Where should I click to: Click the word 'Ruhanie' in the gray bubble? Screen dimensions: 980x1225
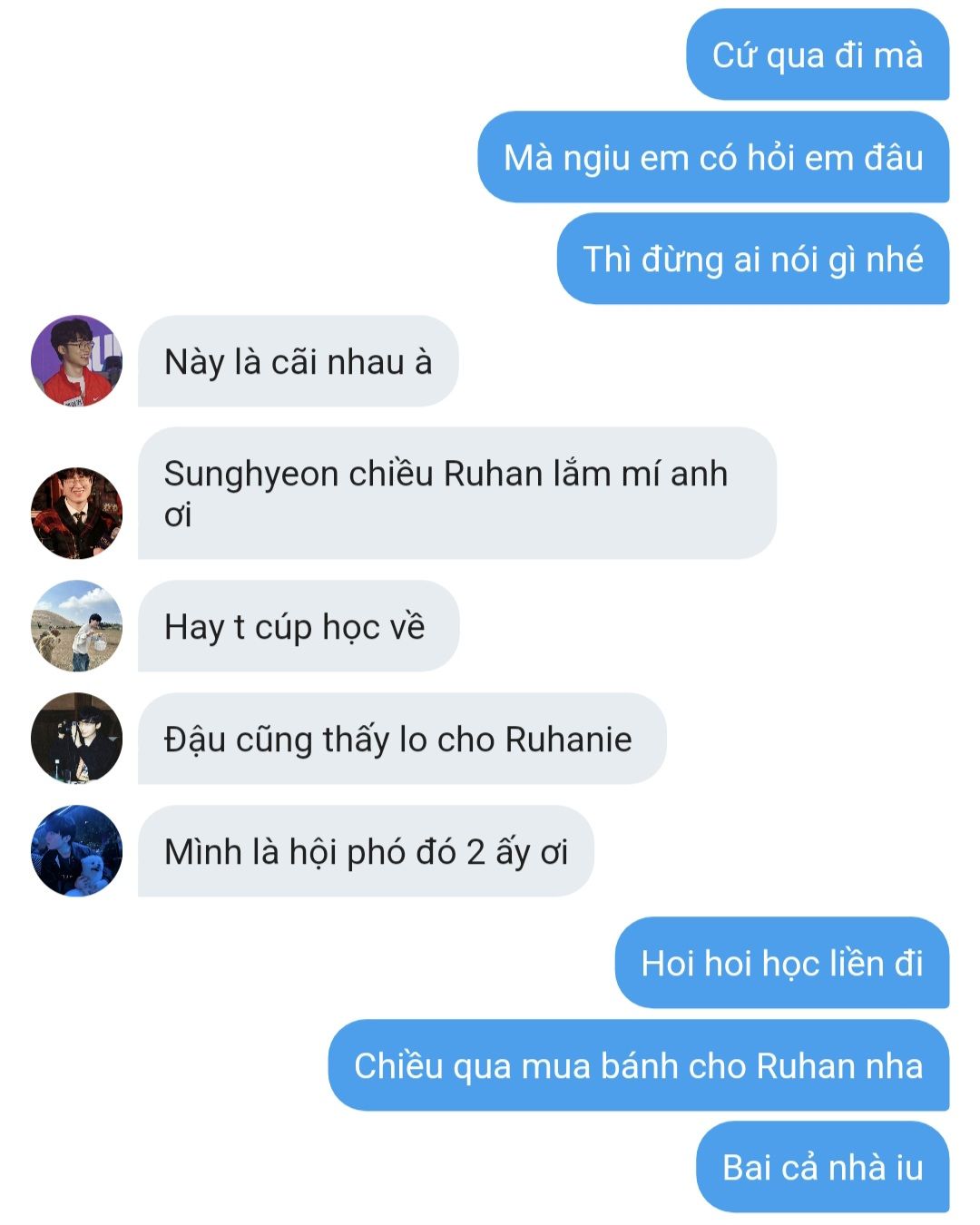pyautogui.click(x=568, y=739)
